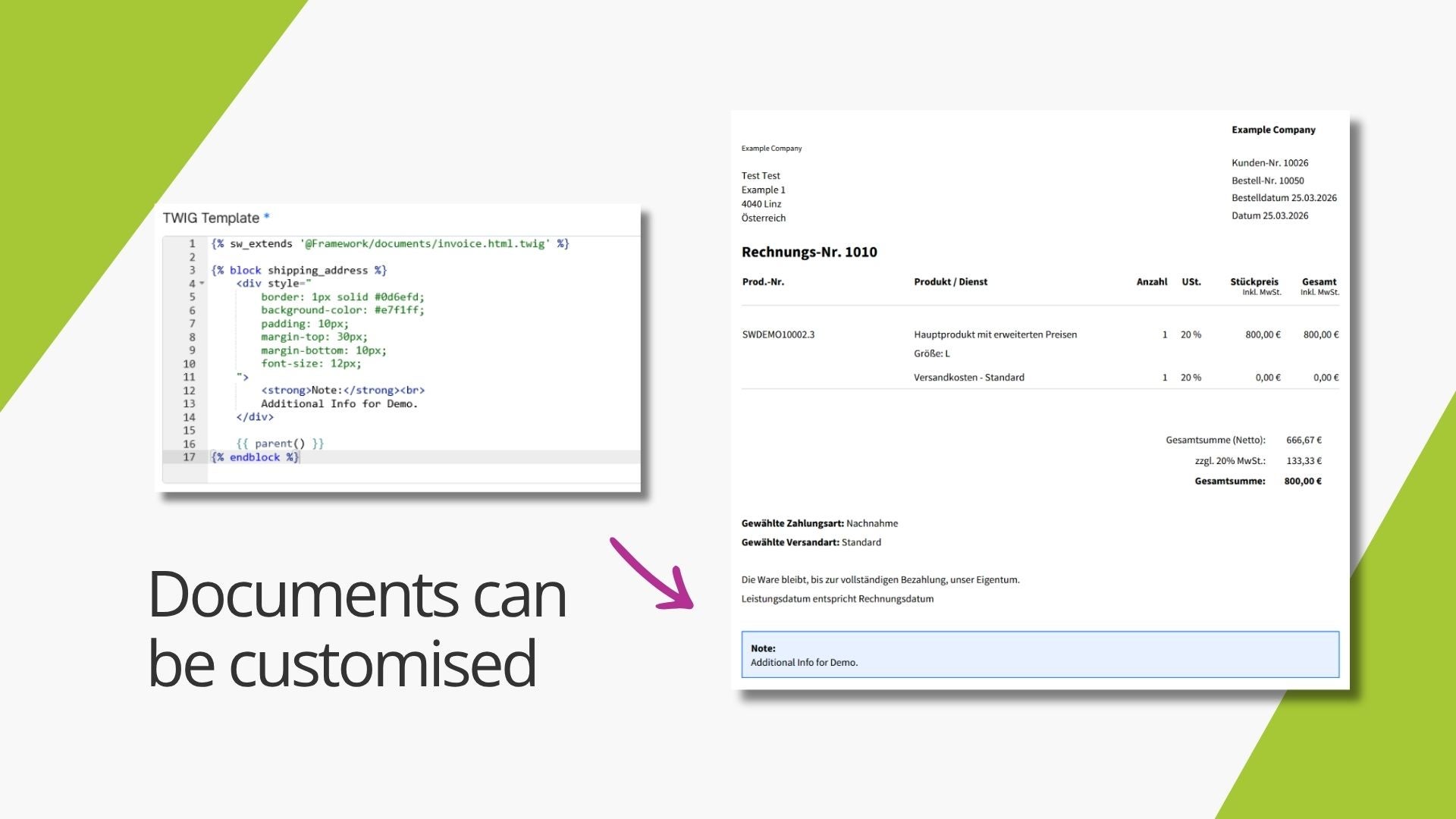The width and height of the screenshot is (1456, 819).
Task: Click the 'USt.' column header
Action: (x=1191, y=282)
